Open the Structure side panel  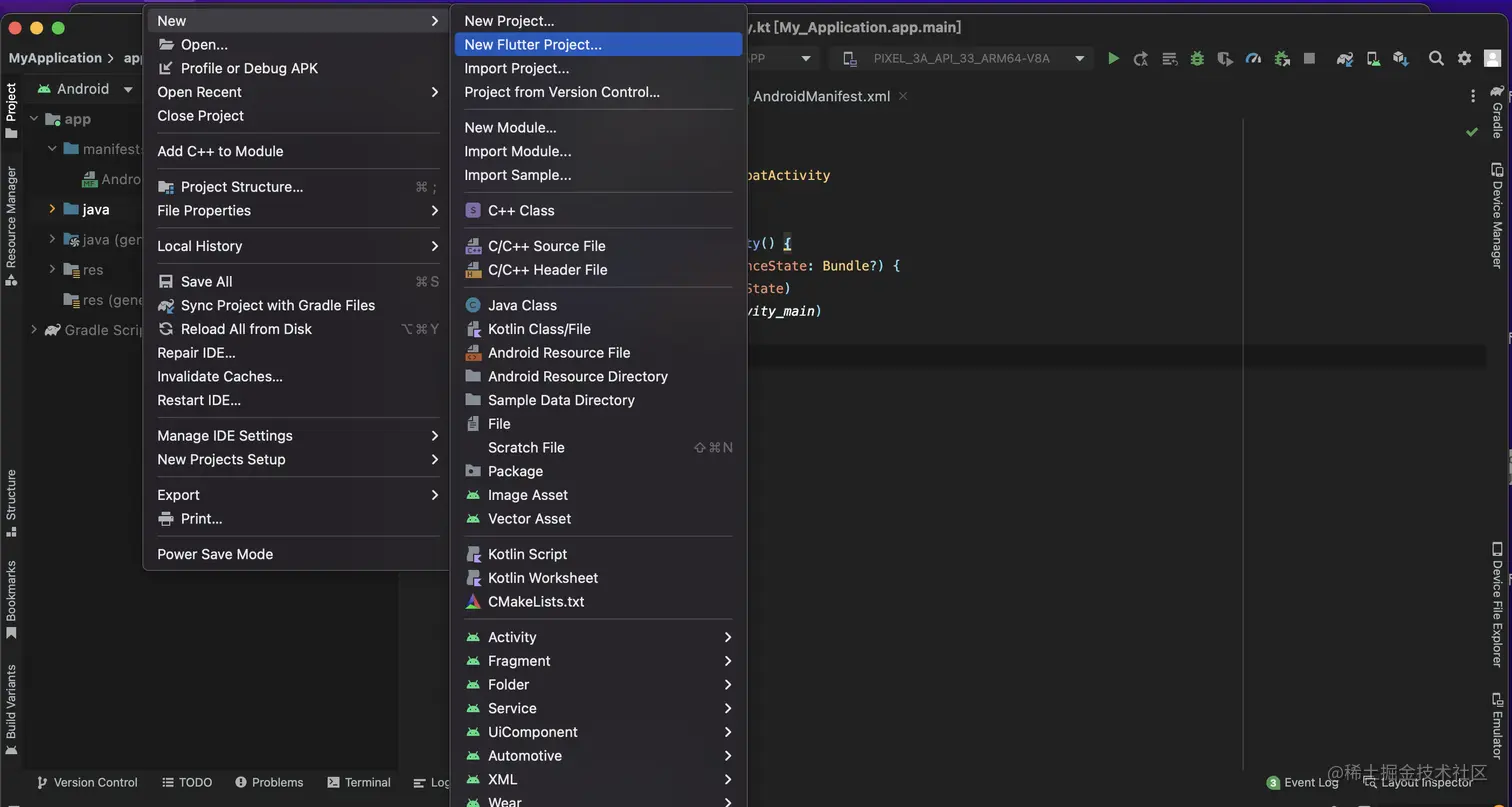[11, 503]
